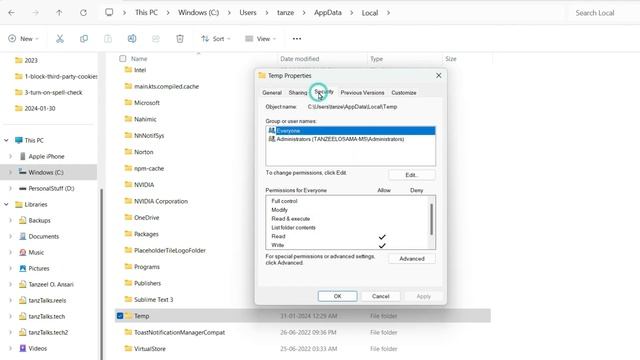This screenshot has height=360, width=640.
Task: Click the navigation pane scrollbar
Action: (101, 273)
